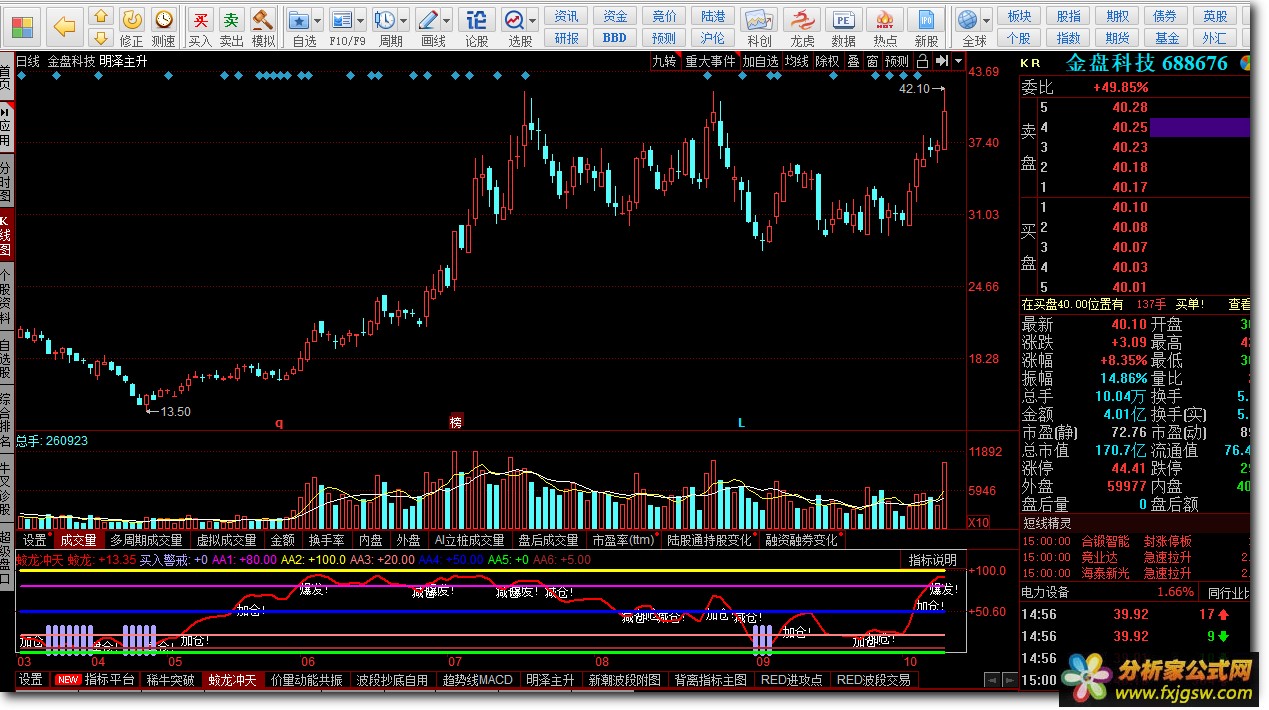Expand the 选股 dropdown arrow
Viewport: 1269px width, 710px height.
[x=534, y=19]
